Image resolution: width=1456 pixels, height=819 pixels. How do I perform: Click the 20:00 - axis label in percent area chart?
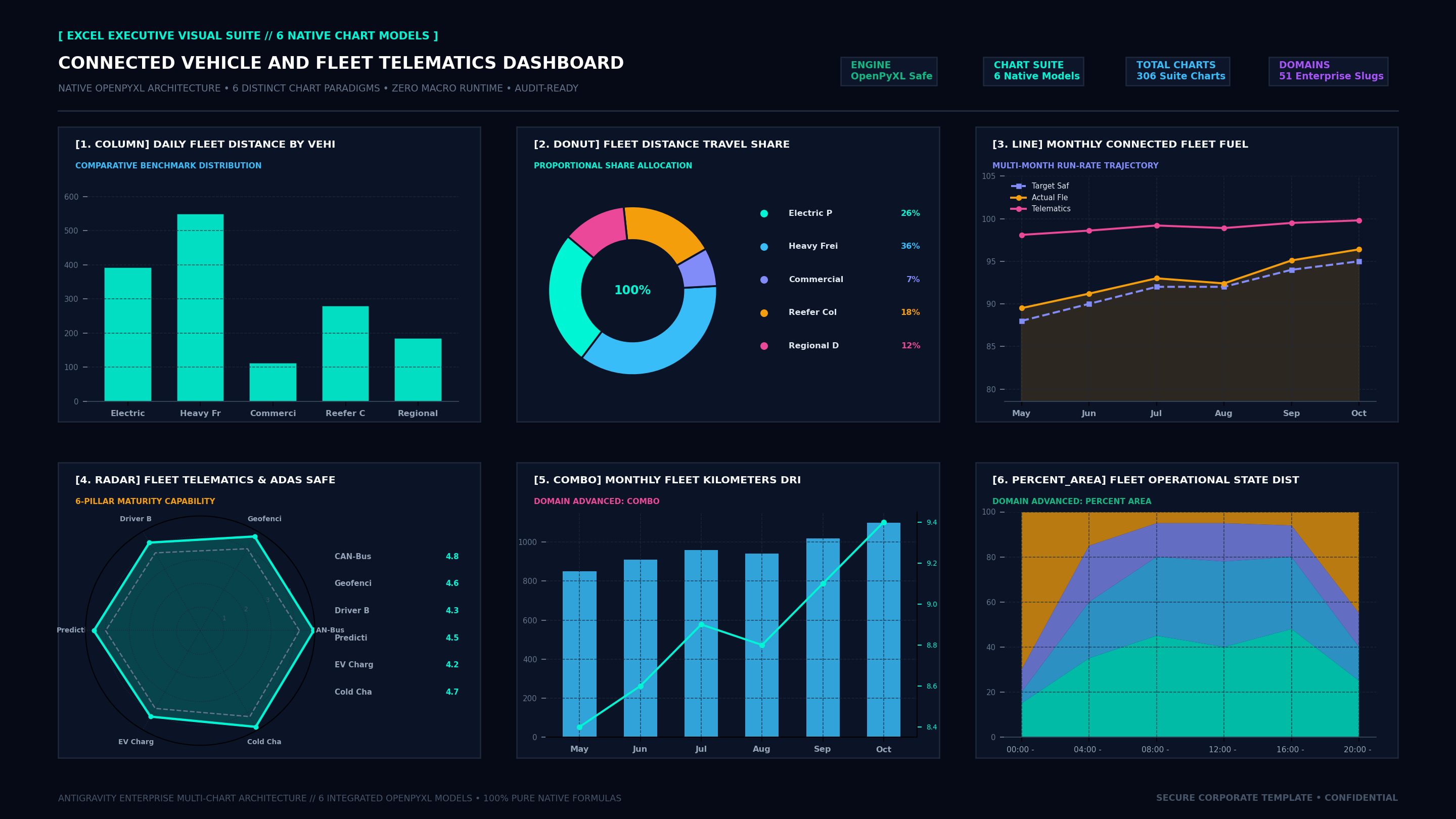click(x=1357, y=749)
